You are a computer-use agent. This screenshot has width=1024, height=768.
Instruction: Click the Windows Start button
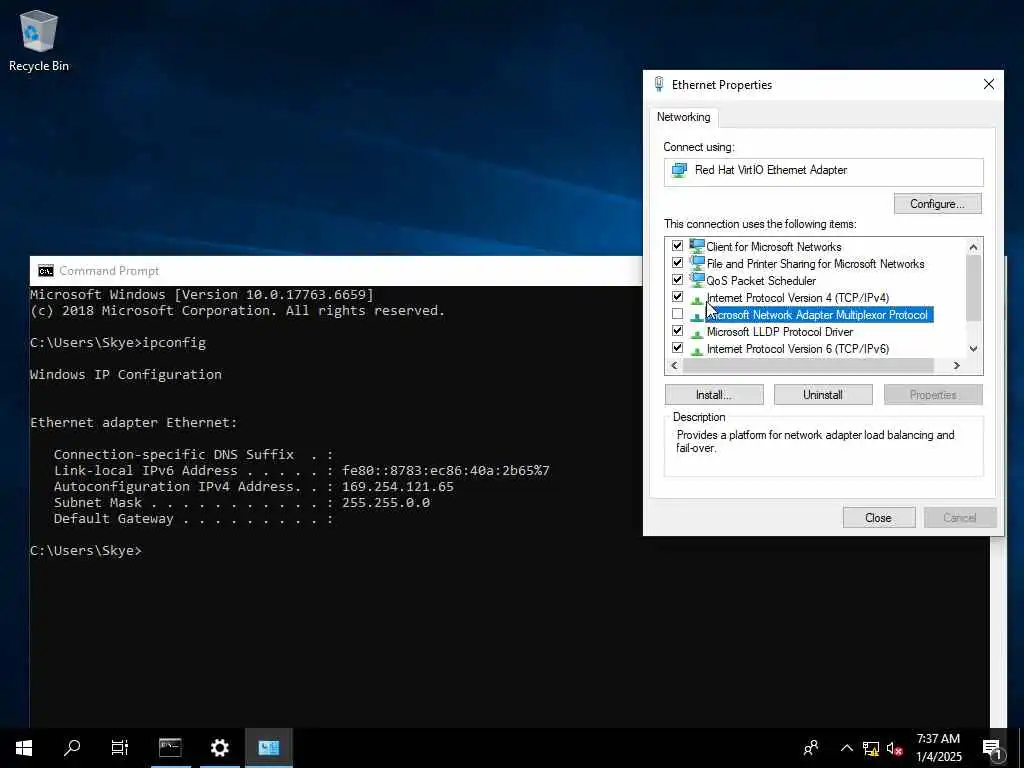click(x=24, y=748)
